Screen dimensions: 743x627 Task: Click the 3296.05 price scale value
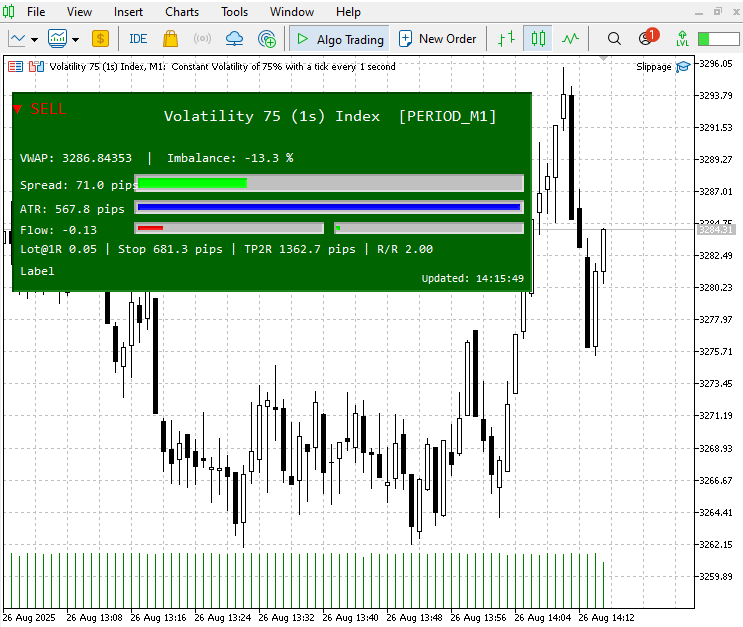[x=716, y=64]
